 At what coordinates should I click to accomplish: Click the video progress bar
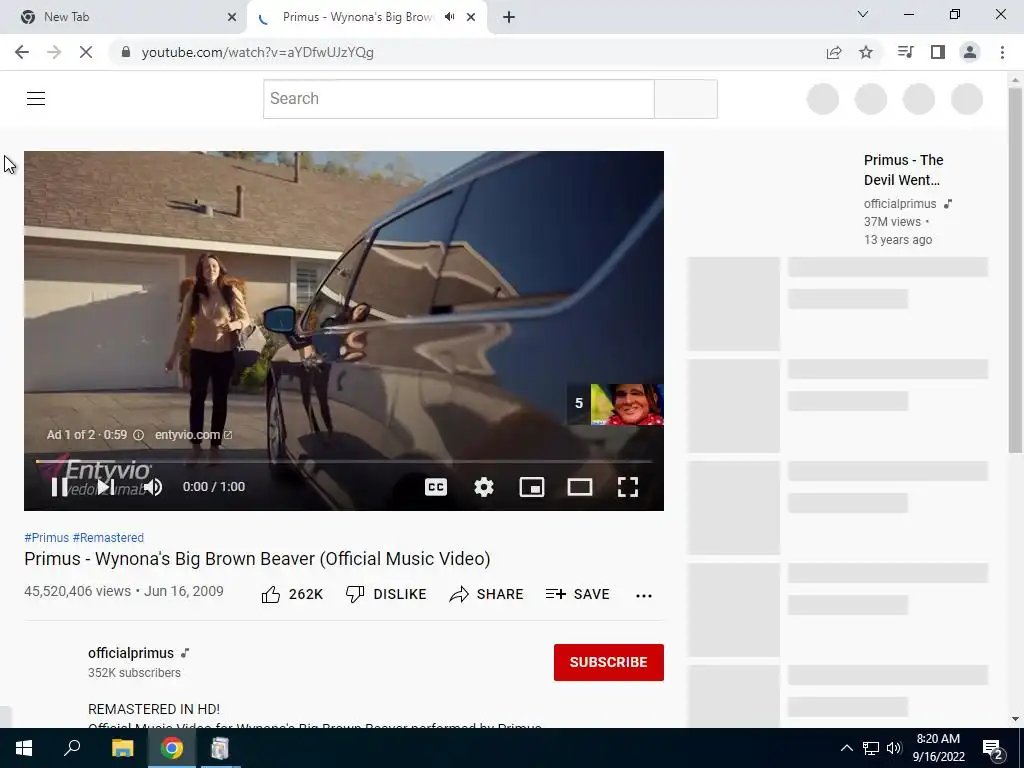pyautogui.click(x=344, y=461)
